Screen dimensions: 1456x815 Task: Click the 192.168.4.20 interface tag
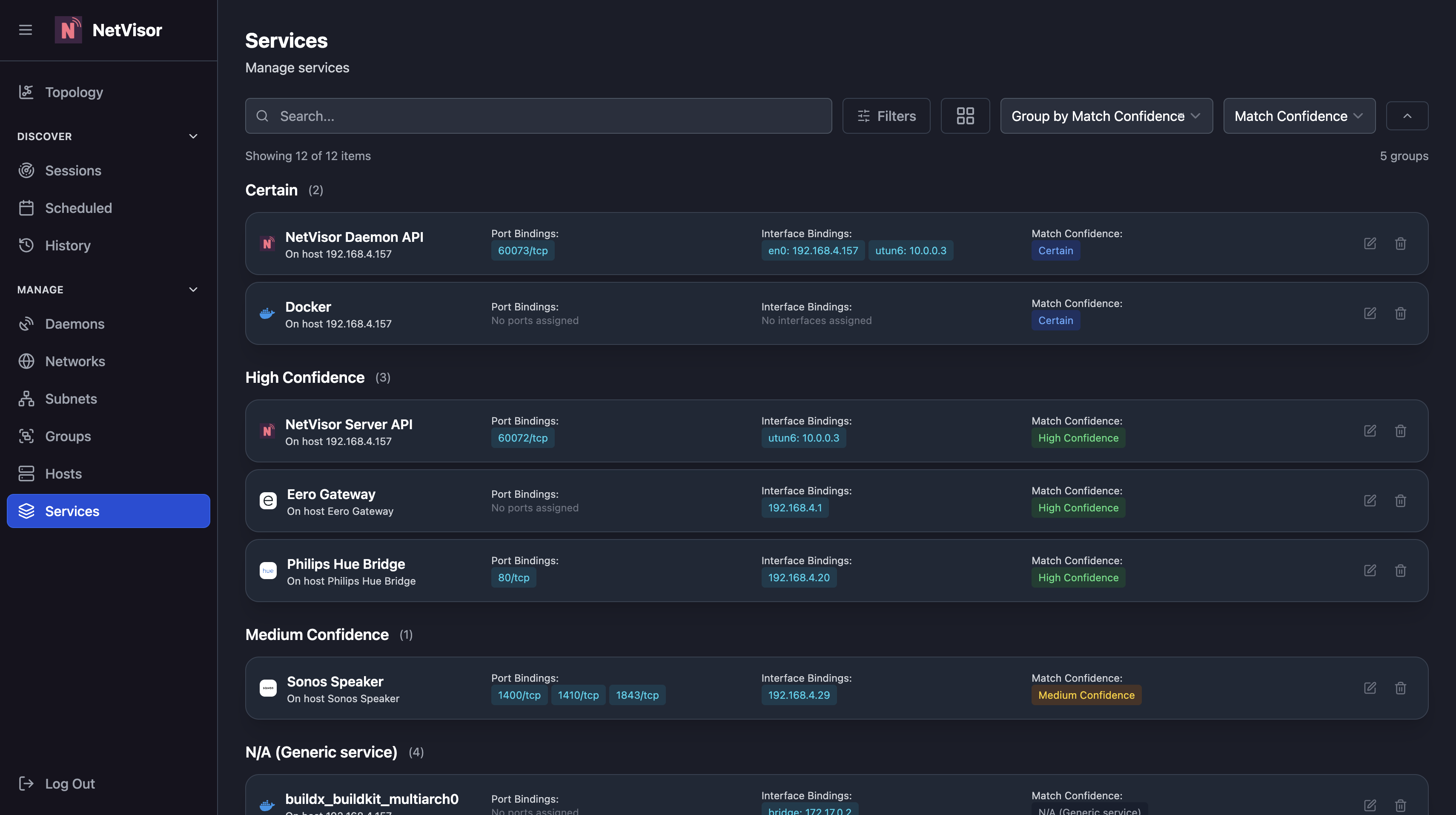(799, 578)
